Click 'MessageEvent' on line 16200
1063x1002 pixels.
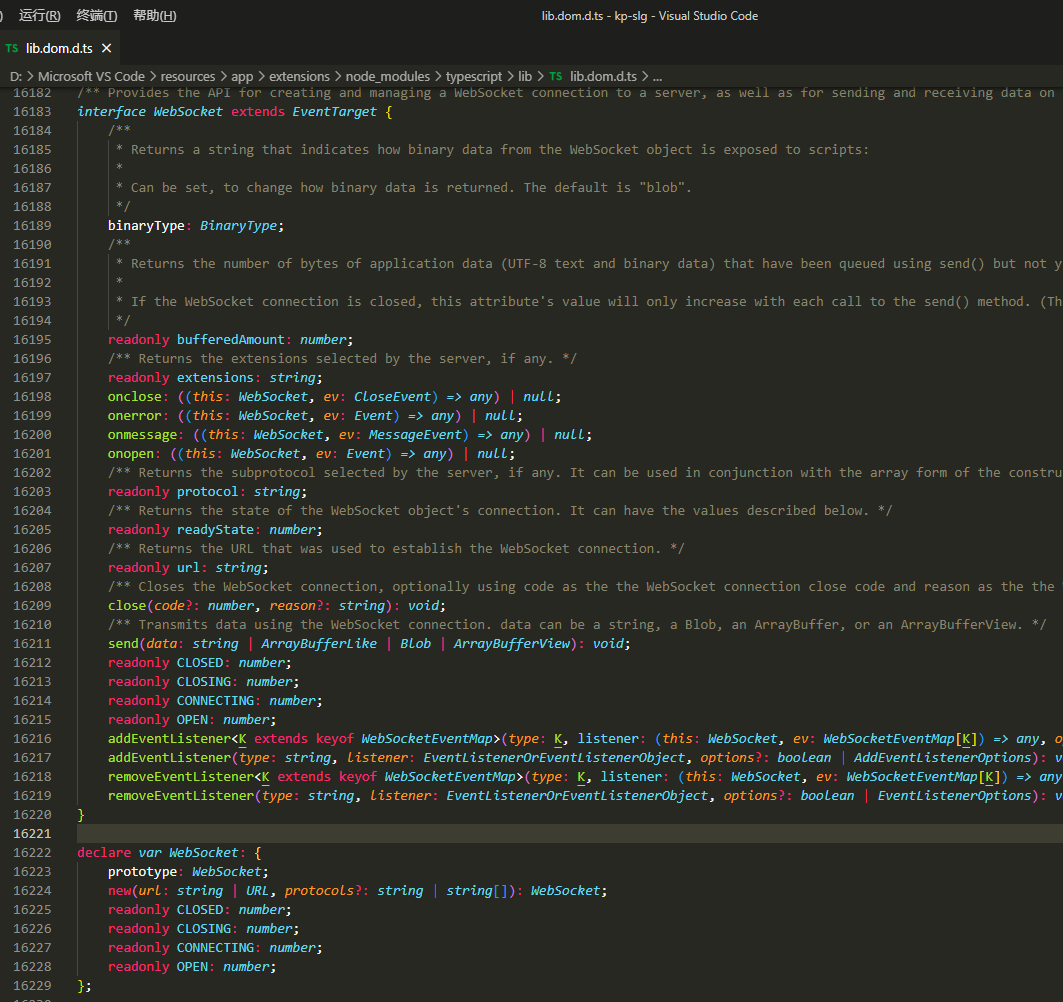(x=415, y=434)
